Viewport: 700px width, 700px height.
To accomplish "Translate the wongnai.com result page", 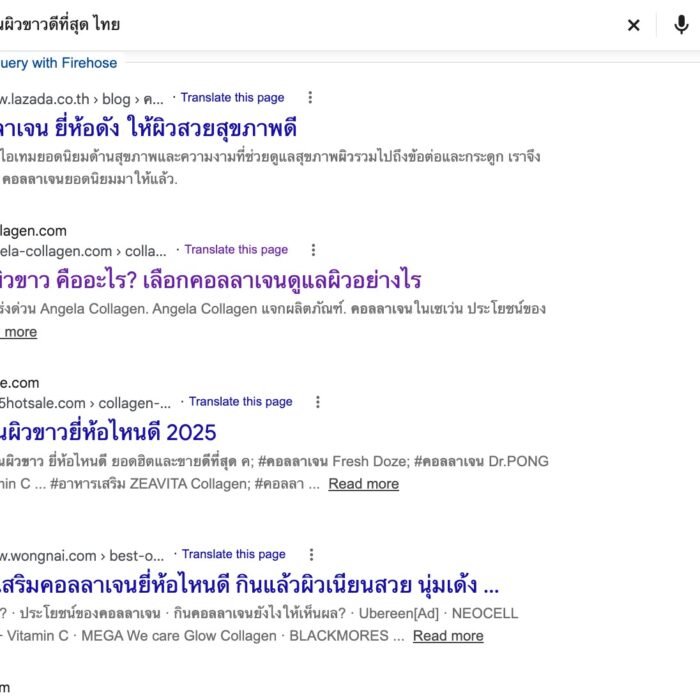I will tap(233, 554).
